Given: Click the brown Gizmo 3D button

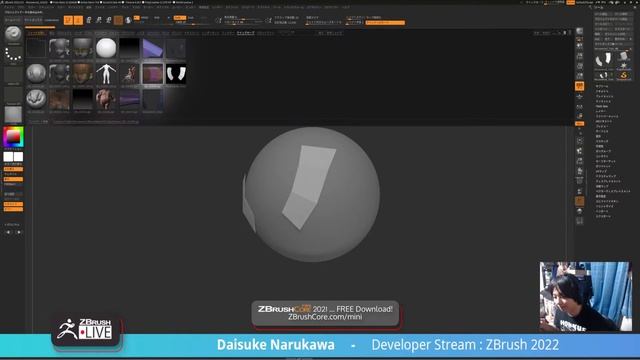Looking at the screenshot, I should [x=118, y=20].
